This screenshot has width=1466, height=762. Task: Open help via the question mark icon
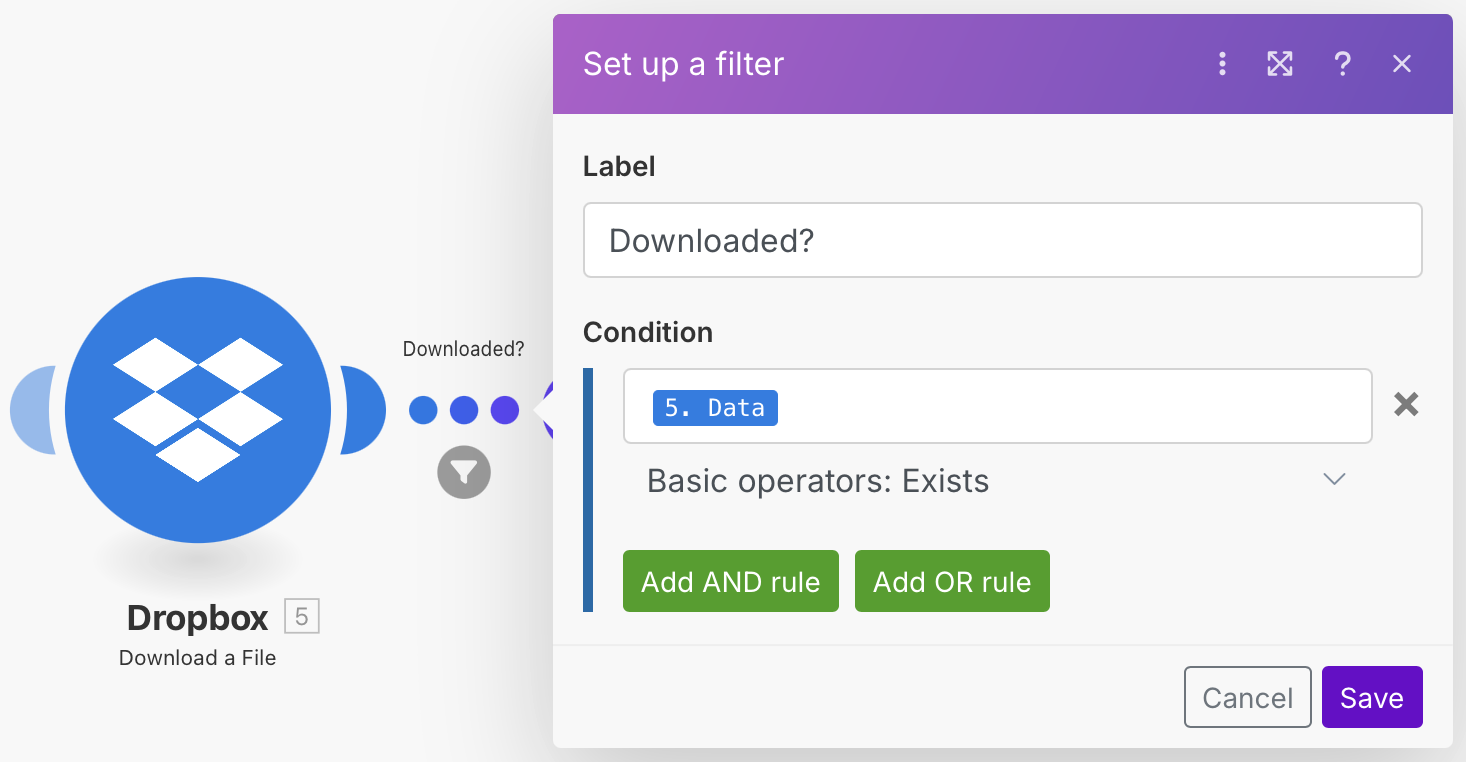point(1343,64)
